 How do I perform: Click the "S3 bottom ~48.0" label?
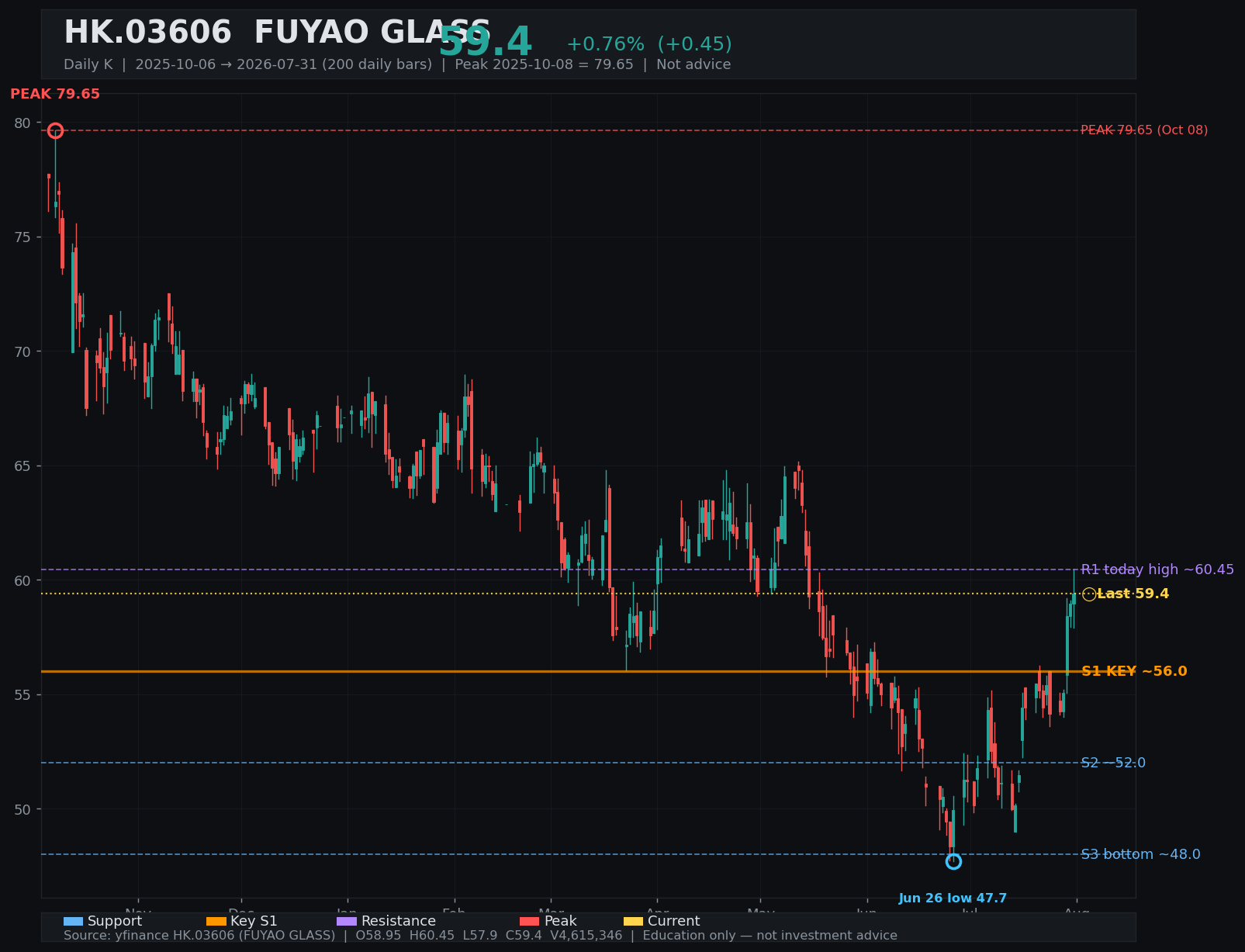coord(1140,854)
